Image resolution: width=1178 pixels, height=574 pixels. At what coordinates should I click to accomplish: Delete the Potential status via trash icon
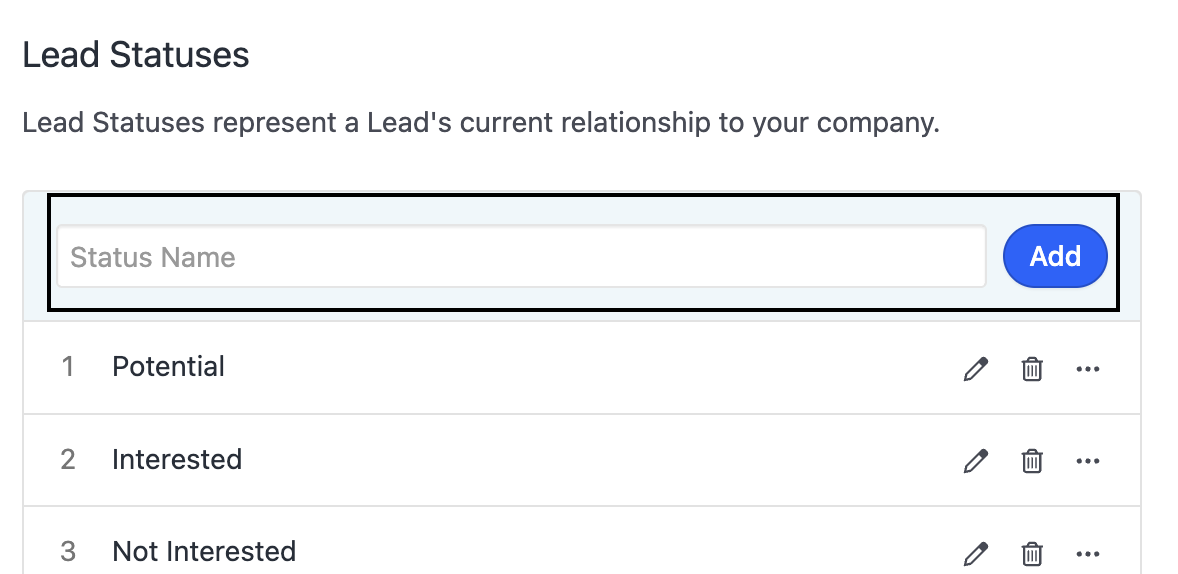click(1032, 369)
